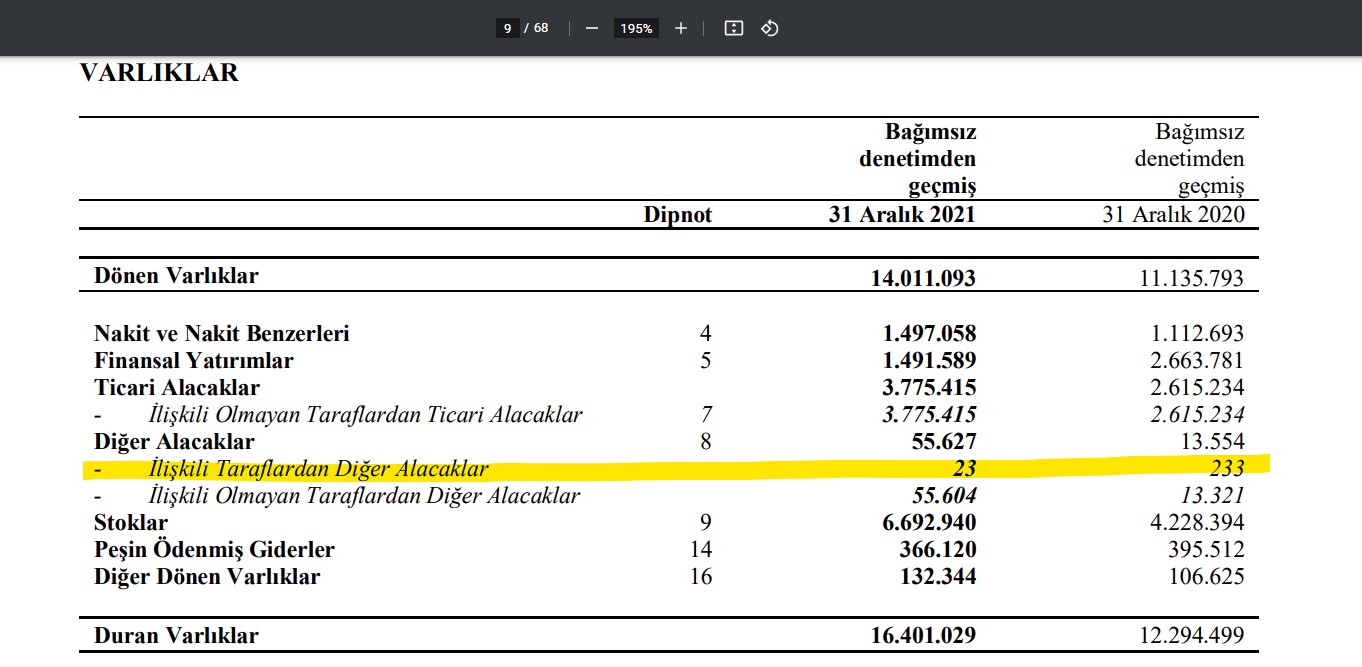Viewport: 1362px width, 667px height.
Task: Click the total page count 68
Action: 541,28
